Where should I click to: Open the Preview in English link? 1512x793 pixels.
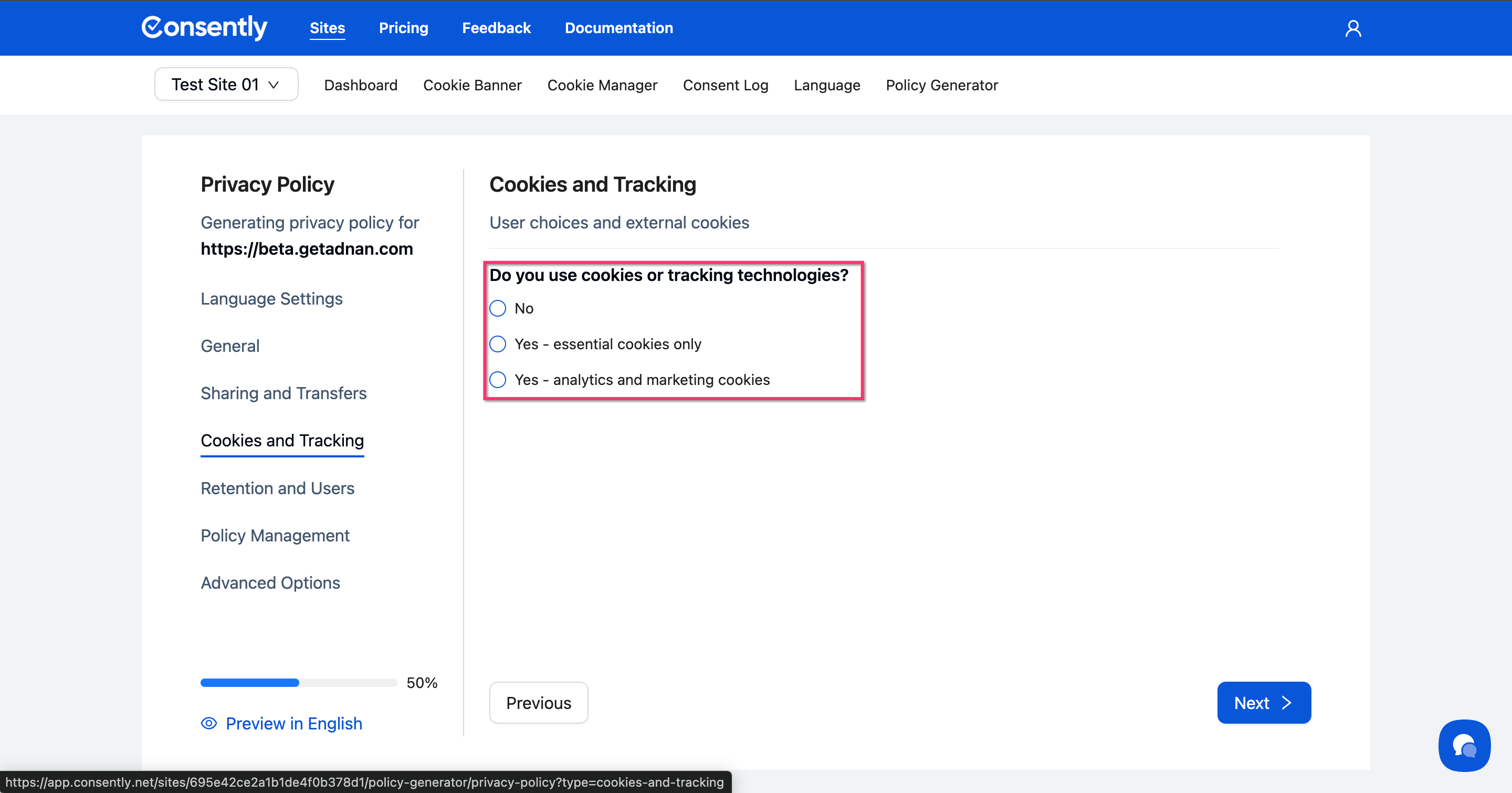tap(293, 723)
